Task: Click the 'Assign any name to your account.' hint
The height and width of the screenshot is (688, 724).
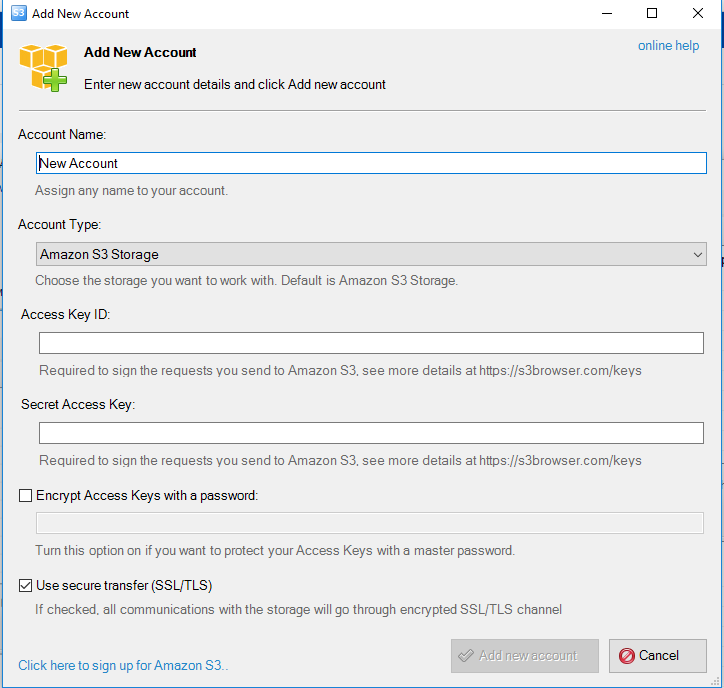Action: tap(132, 191)
